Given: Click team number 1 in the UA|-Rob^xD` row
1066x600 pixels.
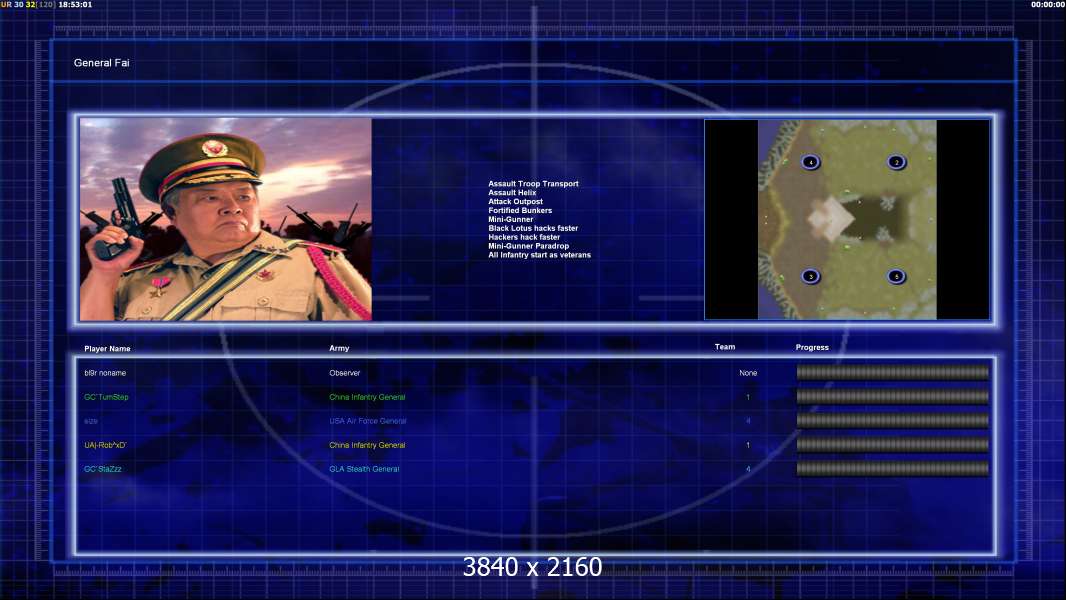Looking at the screenshot, I should click(x=748, y=445).
